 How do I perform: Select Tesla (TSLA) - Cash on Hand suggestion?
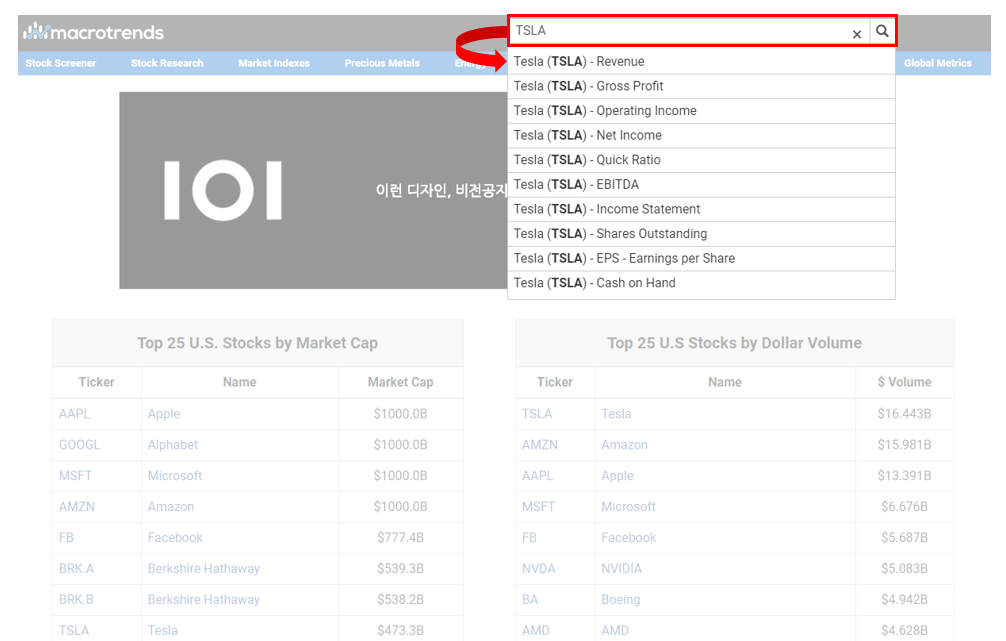click(701, 283)
